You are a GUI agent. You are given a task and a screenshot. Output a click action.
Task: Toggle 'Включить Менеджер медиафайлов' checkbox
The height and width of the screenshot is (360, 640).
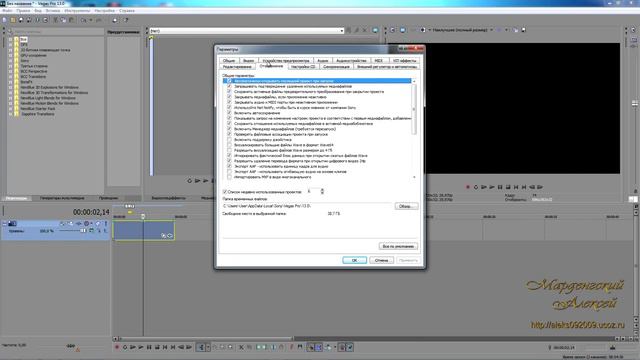[x=229, y=129]
